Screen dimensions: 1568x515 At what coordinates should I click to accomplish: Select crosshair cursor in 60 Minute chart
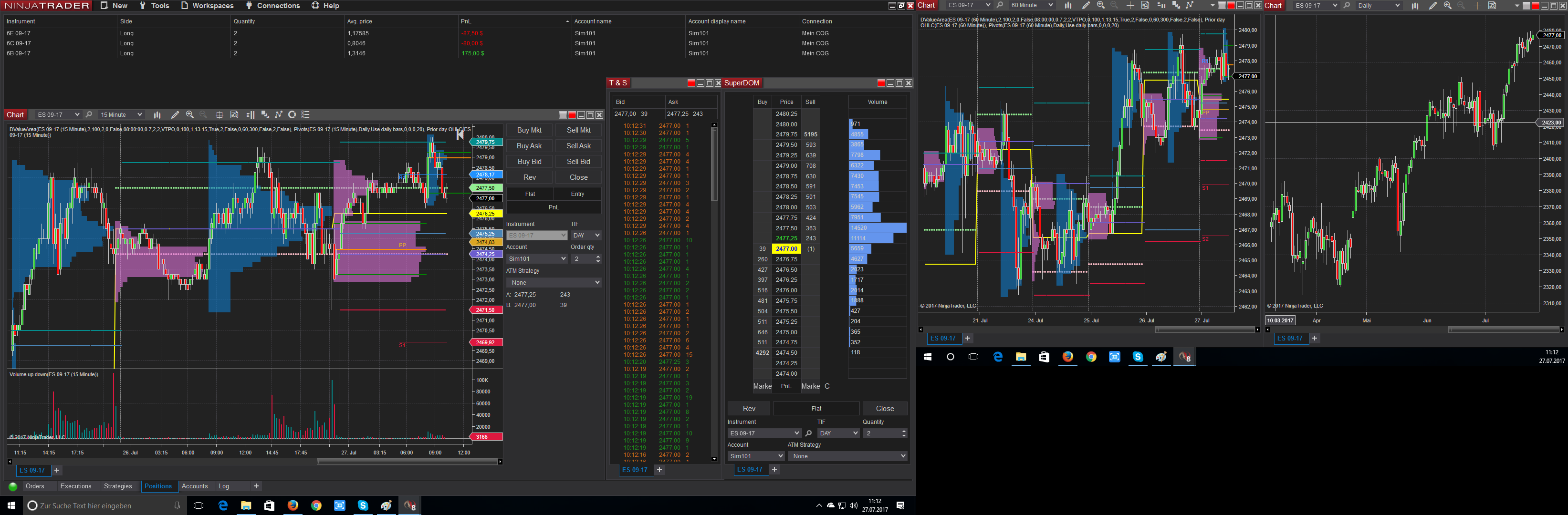(x=1130, y=5)
